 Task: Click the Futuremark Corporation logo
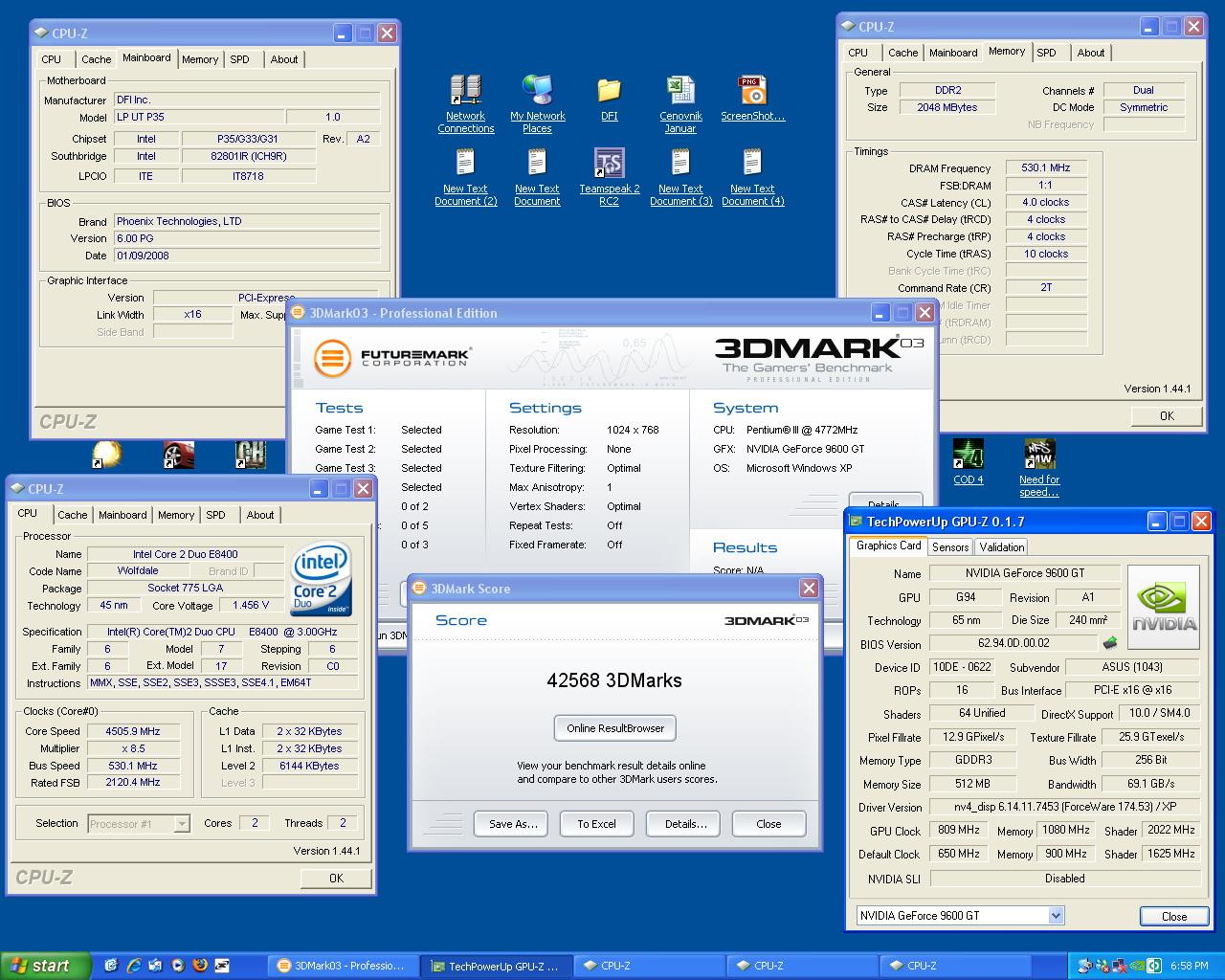[x=392, y=359]
